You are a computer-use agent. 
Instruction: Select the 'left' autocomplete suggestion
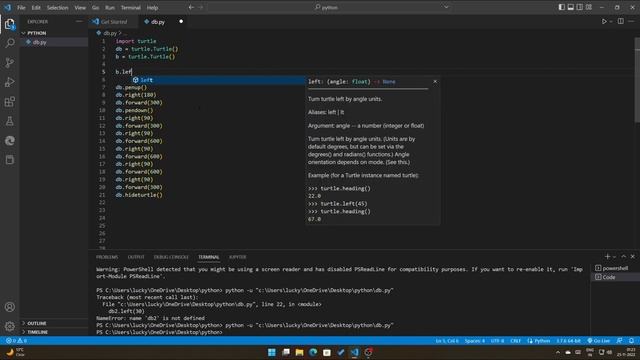(218, 80)
